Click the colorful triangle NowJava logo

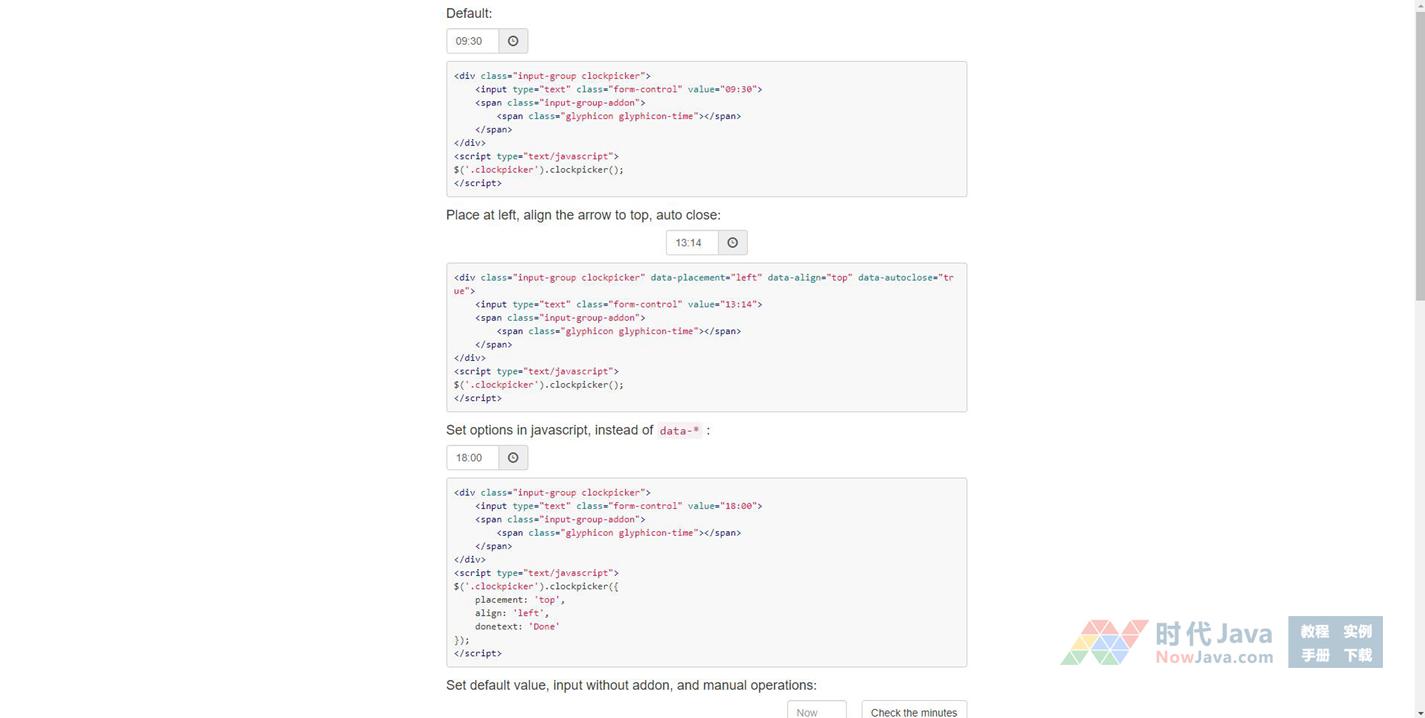[1103, 642]
